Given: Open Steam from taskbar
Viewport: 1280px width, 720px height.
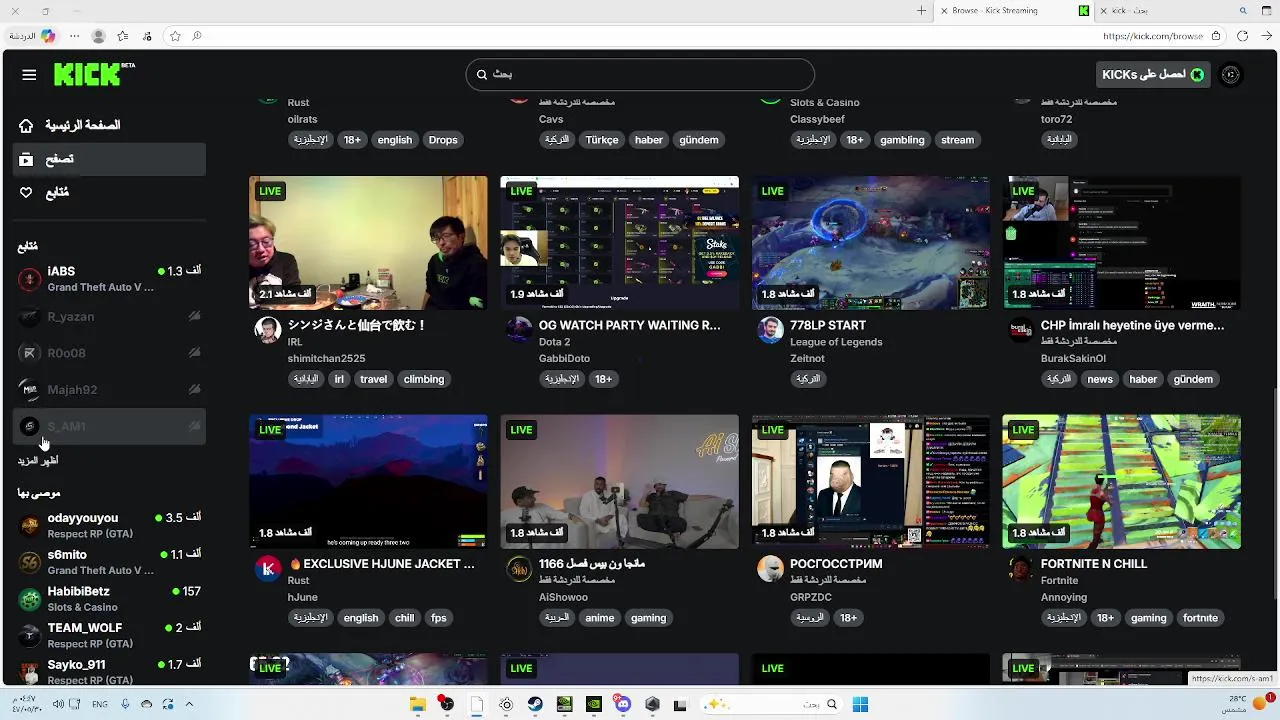Looking at the screenshot, I should click(x=535, y=704).
